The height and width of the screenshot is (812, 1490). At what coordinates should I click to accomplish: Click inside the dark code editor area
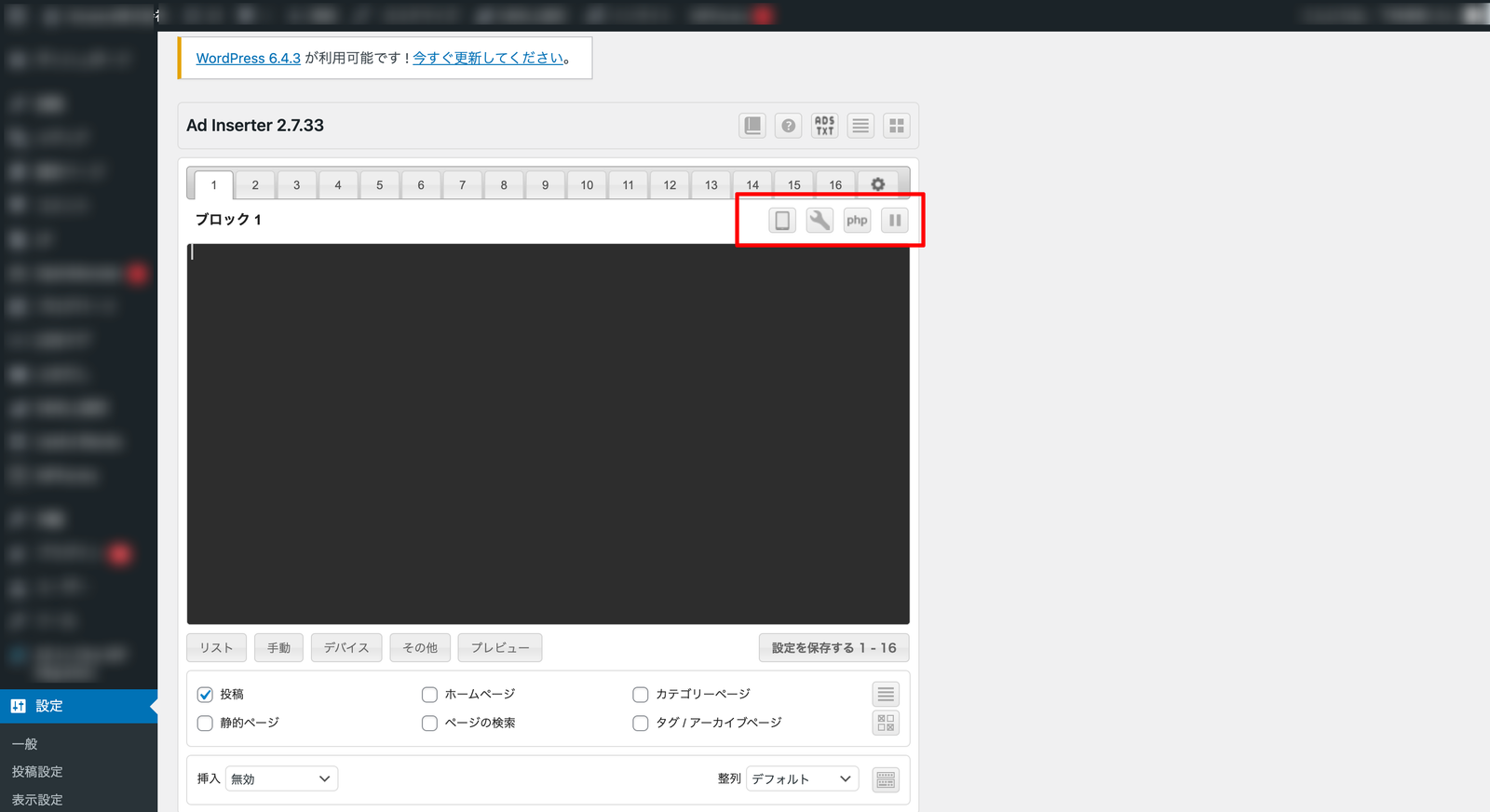tap(548, 434)
